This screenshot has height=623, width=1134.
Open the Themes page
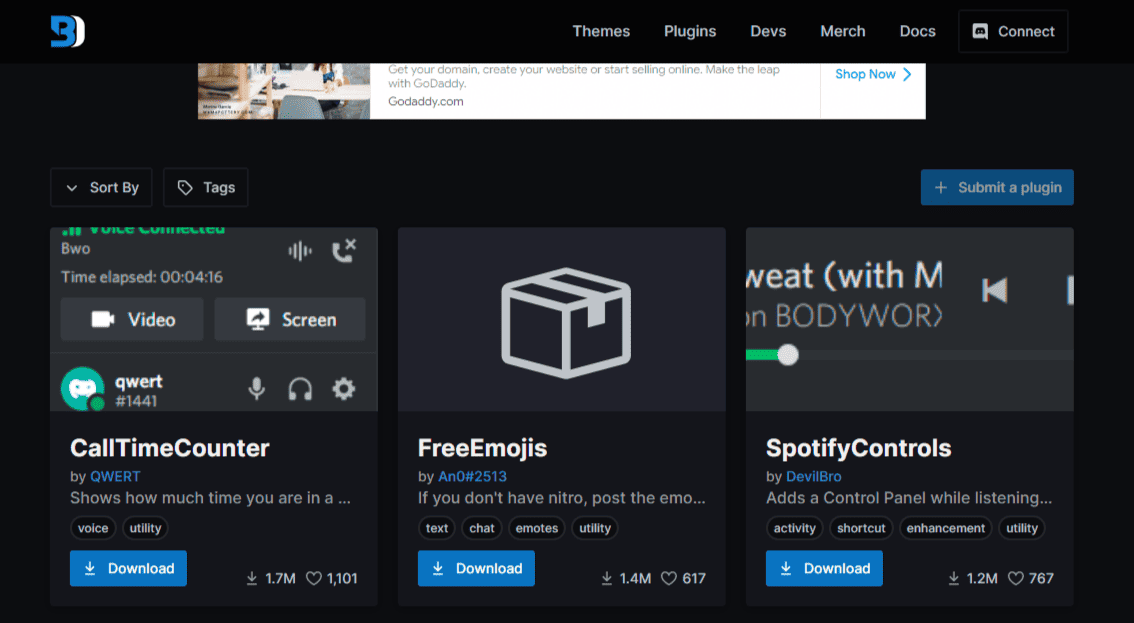601,31
